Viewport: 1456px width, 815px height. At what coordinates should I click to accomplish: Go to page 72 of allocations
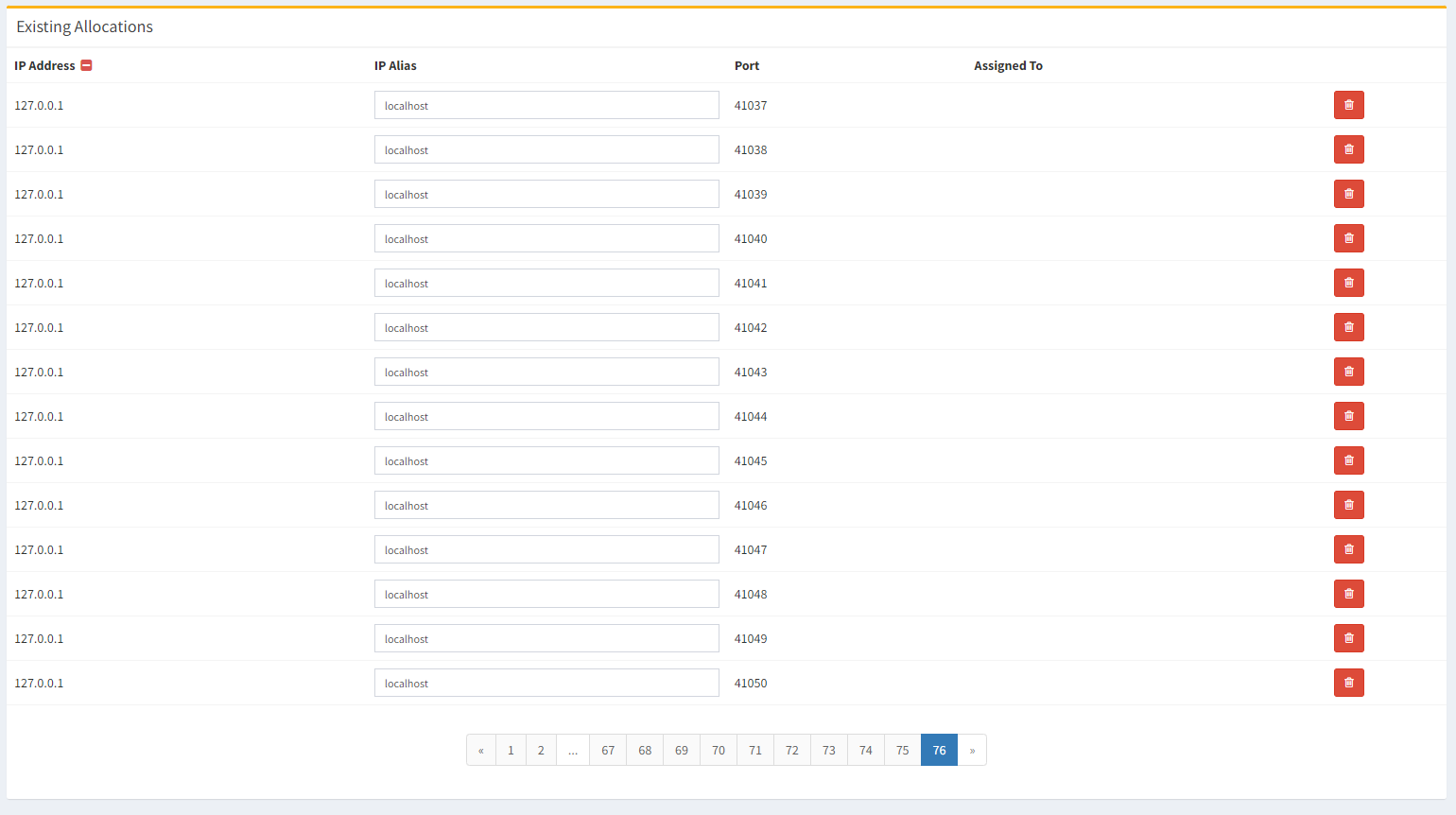[791, 750]
